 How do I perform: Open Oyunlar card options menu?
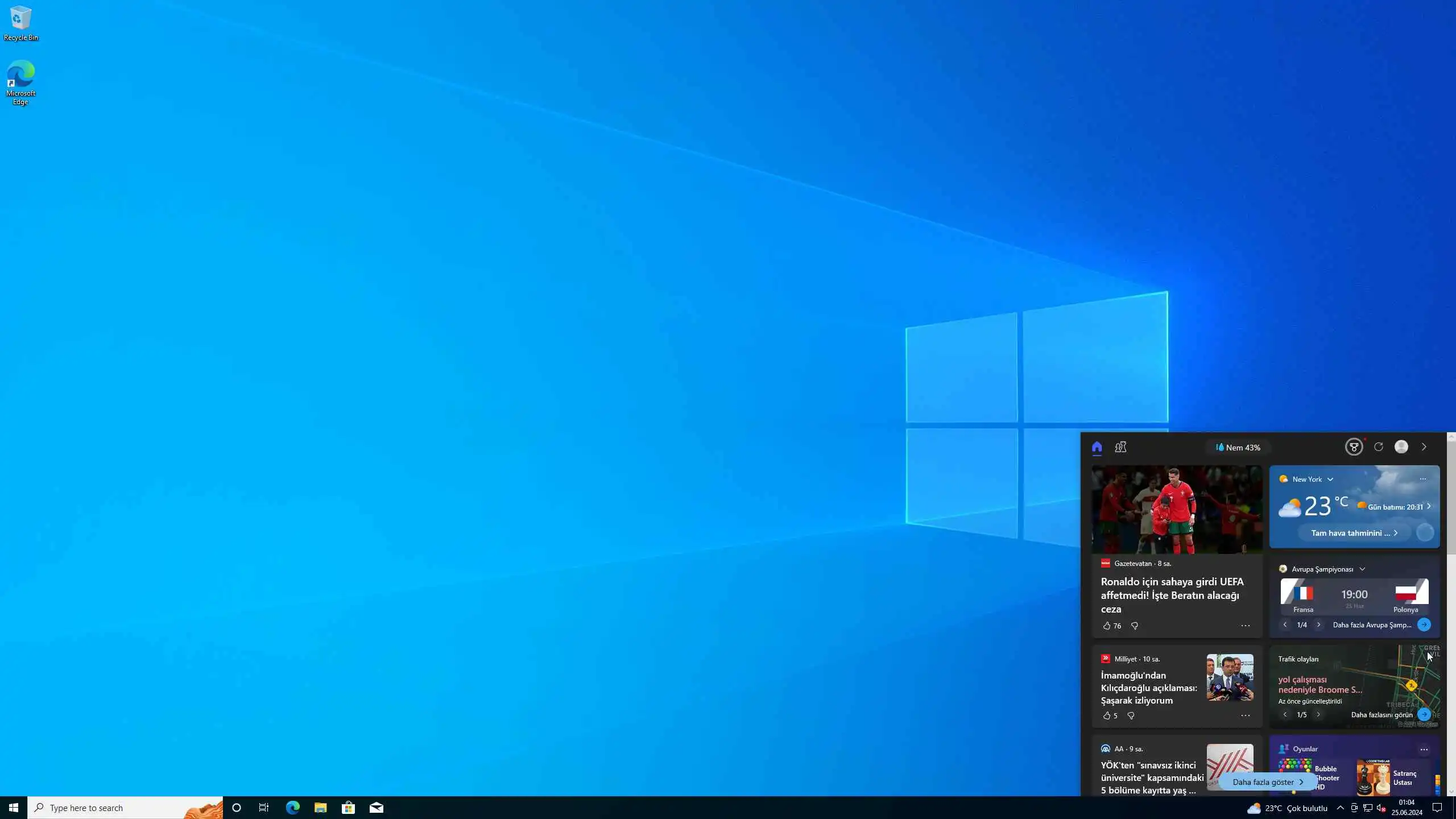[x=1424, y=749]
